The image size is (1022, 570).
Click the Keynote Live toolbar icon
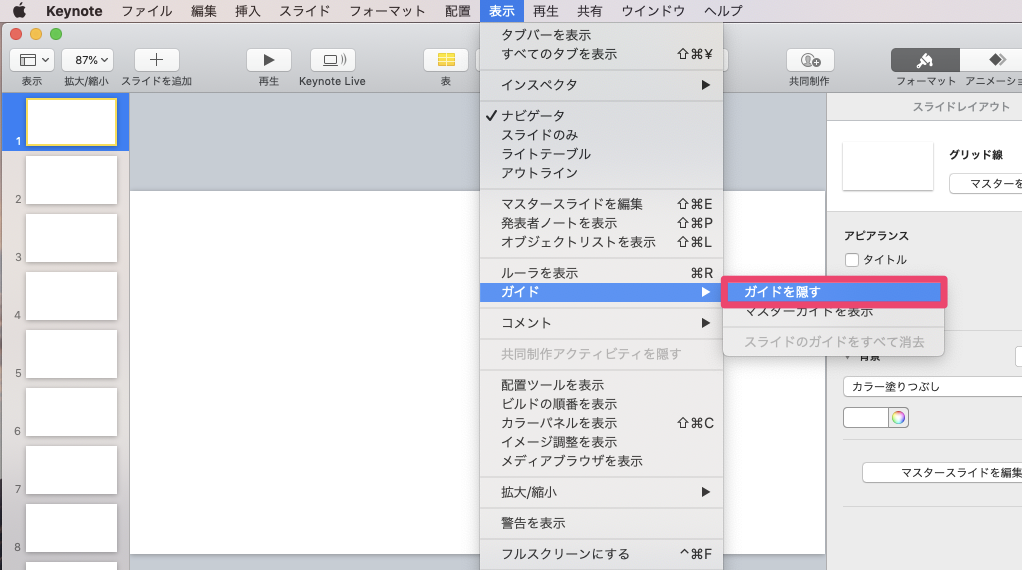332,60
